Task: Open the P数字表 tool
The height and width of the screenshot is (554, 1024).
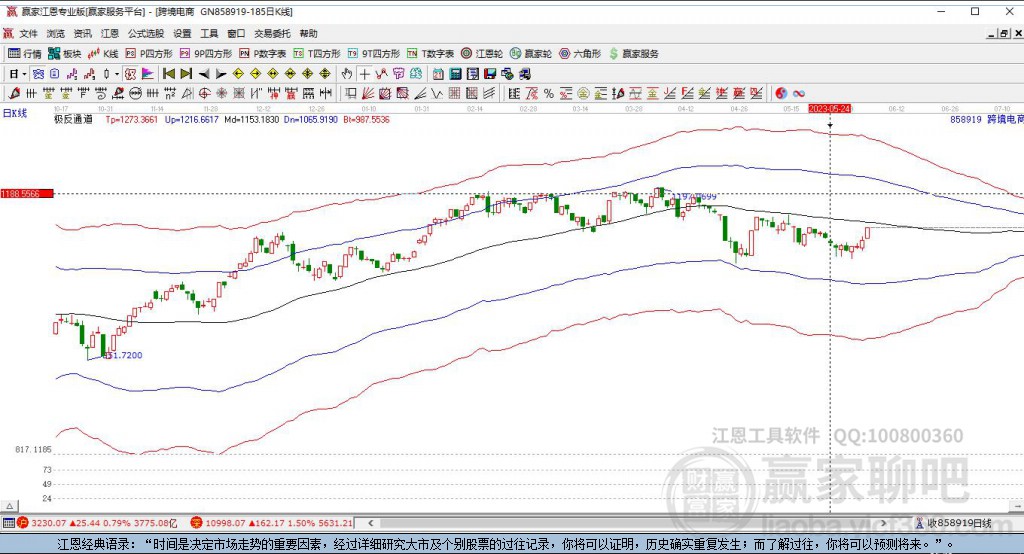Action: (x=263, y=54)
